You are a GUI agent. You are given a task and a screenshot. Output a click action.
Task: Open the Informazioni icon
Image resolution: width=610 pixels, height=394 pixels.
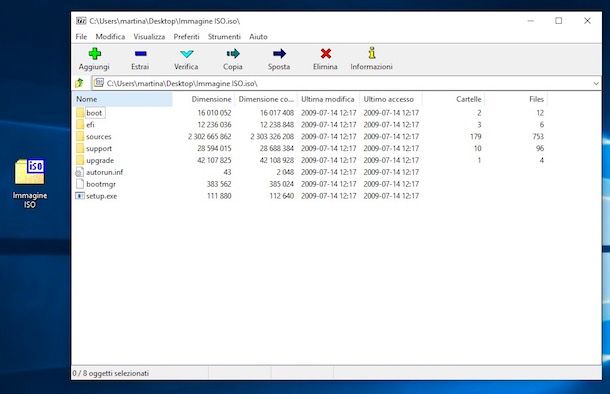point(372,53)
